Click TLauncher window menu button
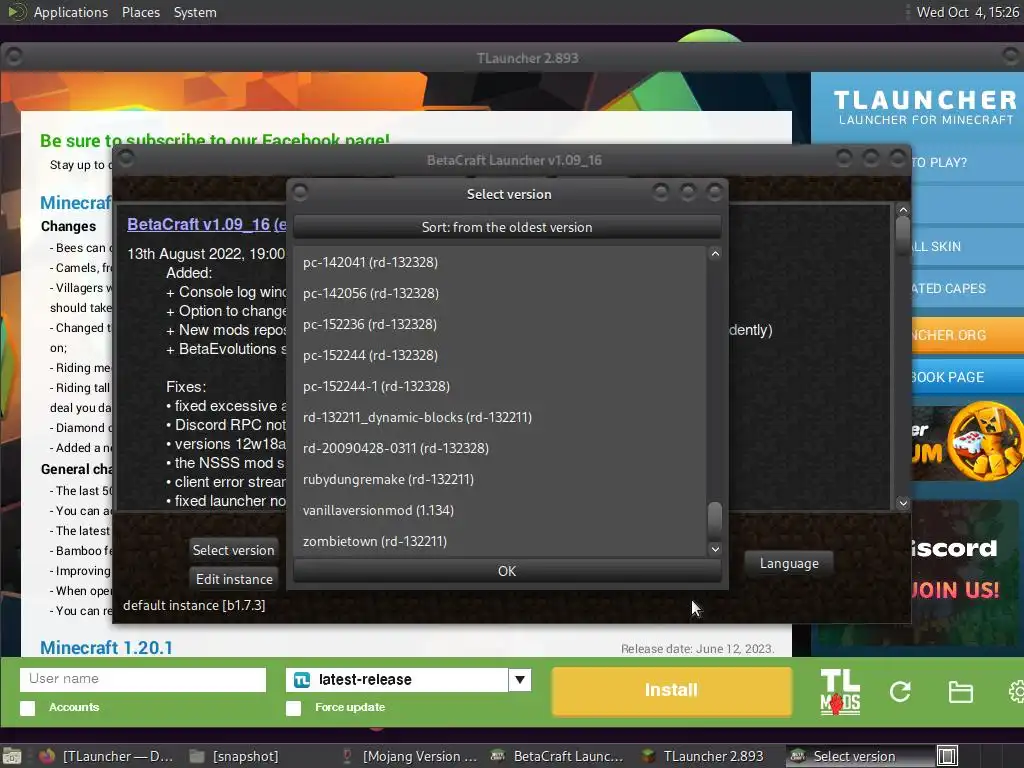The height and width of the screenshot is (768, 1024). click(13, 57)
